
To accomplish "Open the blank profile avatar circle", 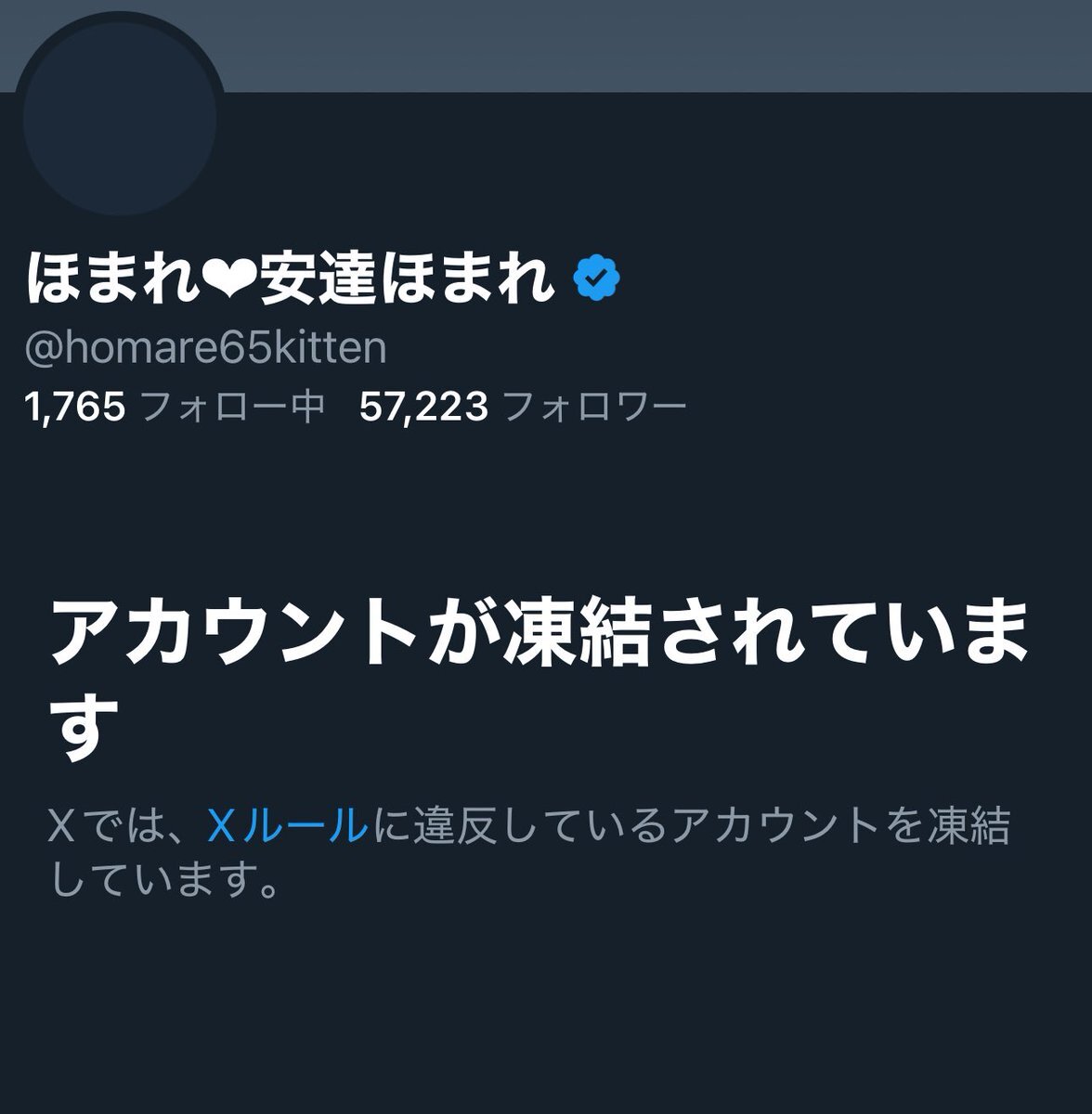I will tap(119, 119).
